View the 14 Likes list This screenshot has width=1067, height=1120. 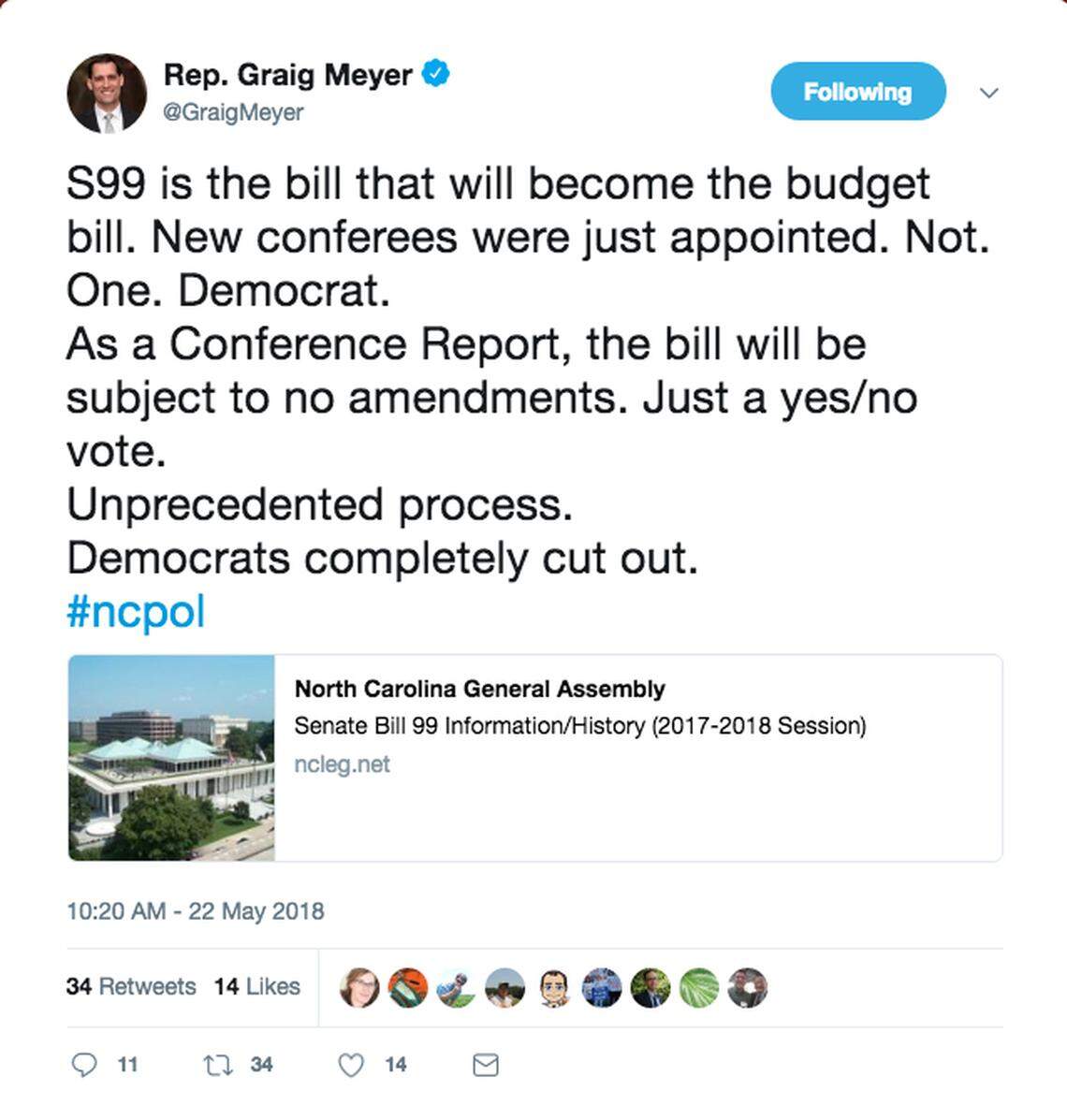[256, 986]
